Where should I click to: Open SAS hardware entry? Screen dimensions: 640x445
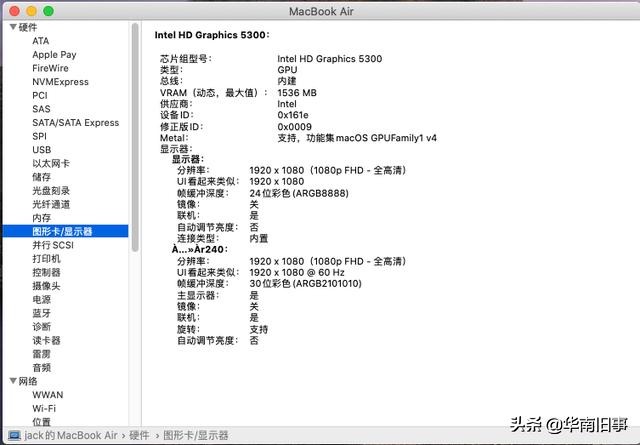pyautogui.click(x=41, y=109)
